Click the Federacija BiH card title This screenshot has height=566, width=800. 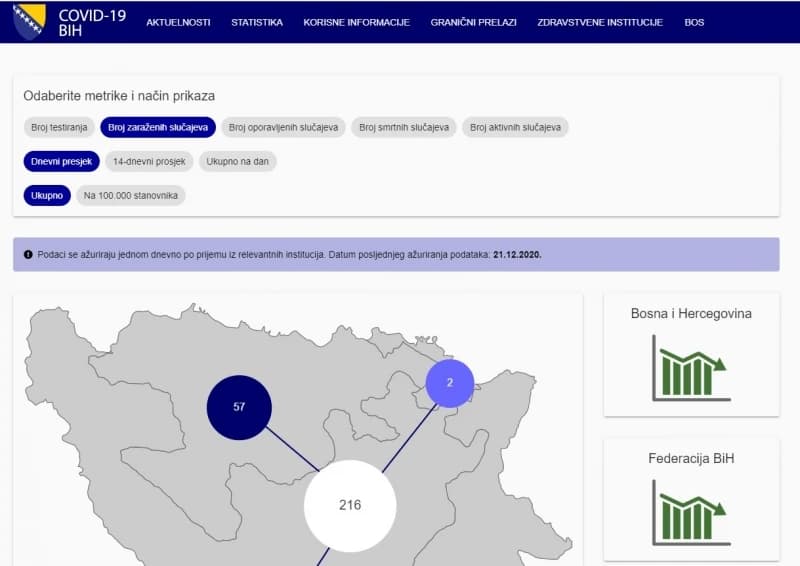coord(691,458)
